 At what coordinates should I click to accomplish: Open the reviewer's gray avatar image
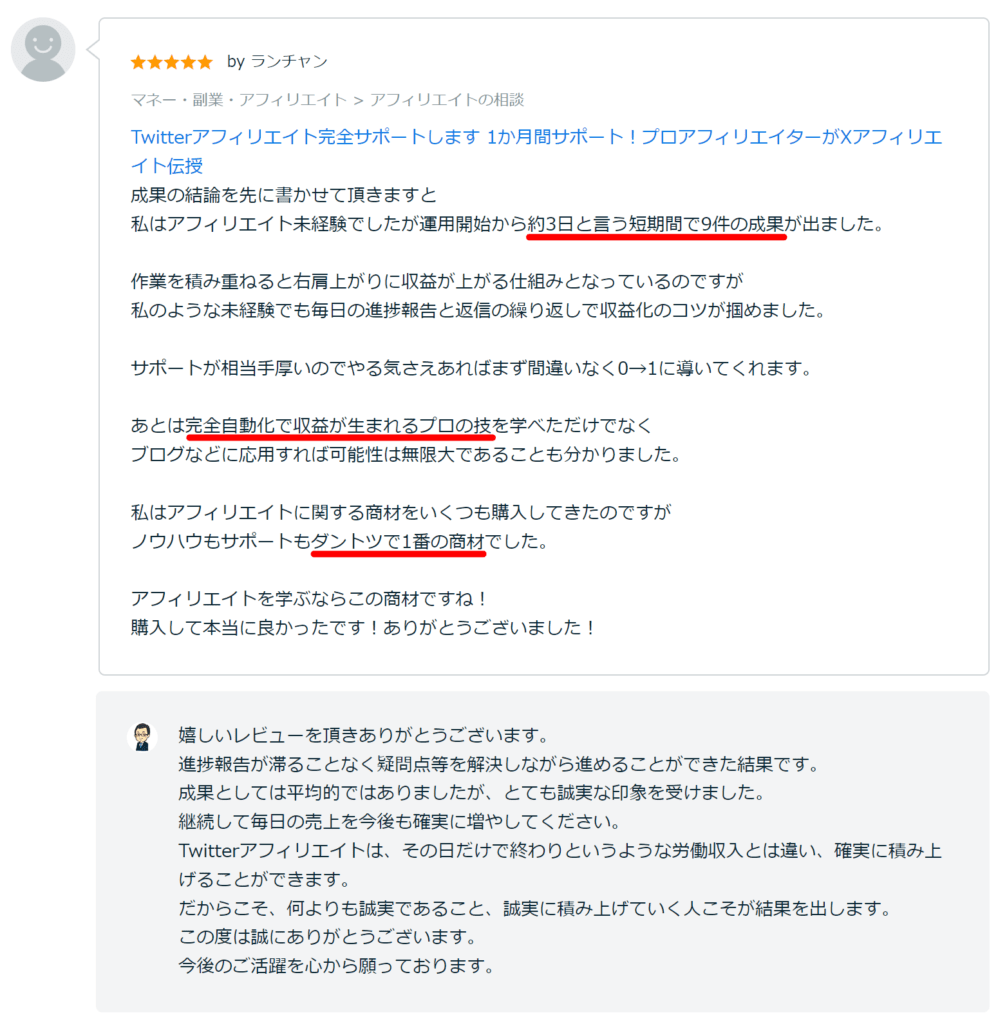click(x=42, y=48)
